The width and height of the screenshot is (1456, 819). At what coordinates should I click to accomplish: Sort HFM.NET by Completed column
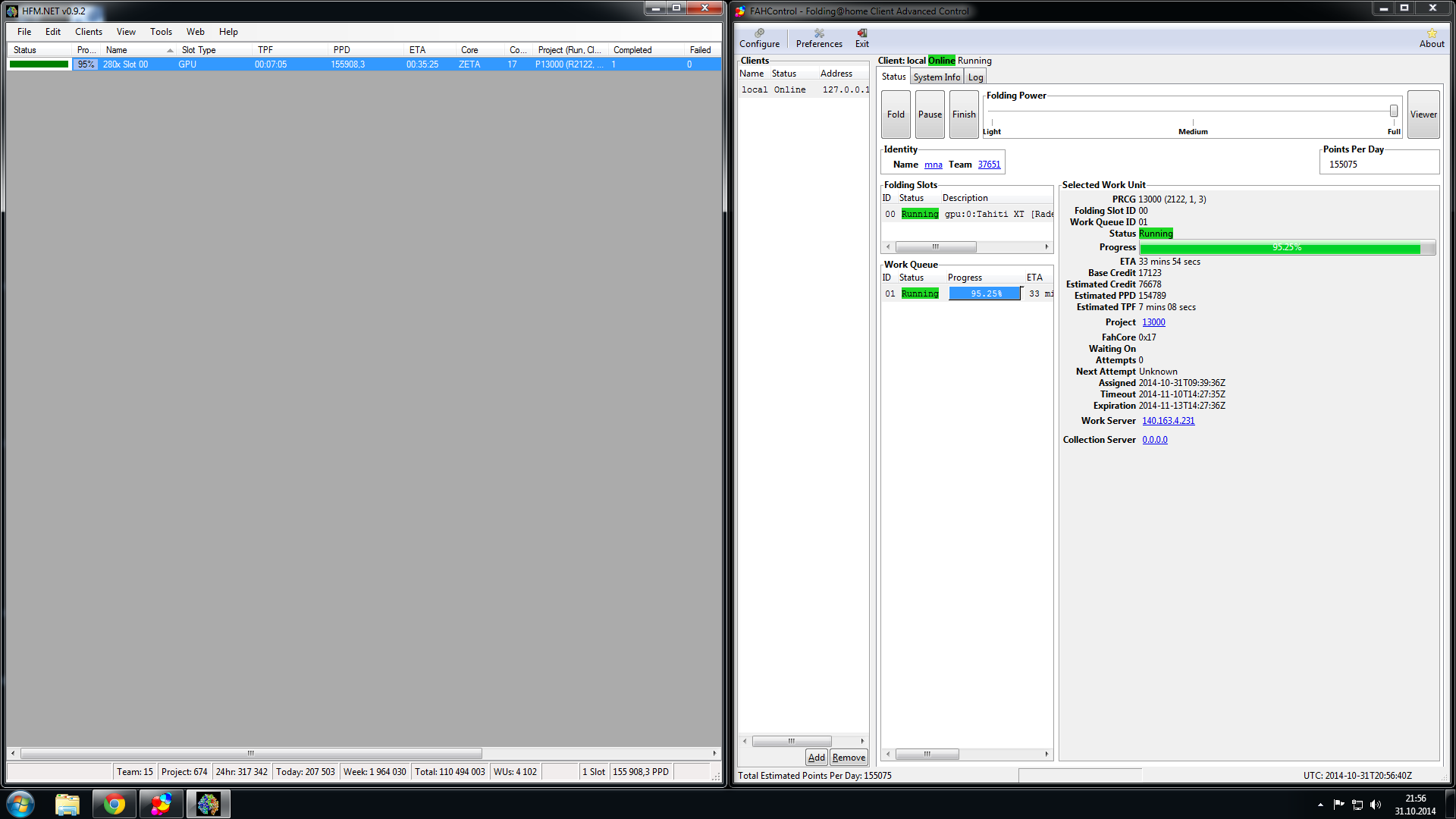[x=647, y=50]
